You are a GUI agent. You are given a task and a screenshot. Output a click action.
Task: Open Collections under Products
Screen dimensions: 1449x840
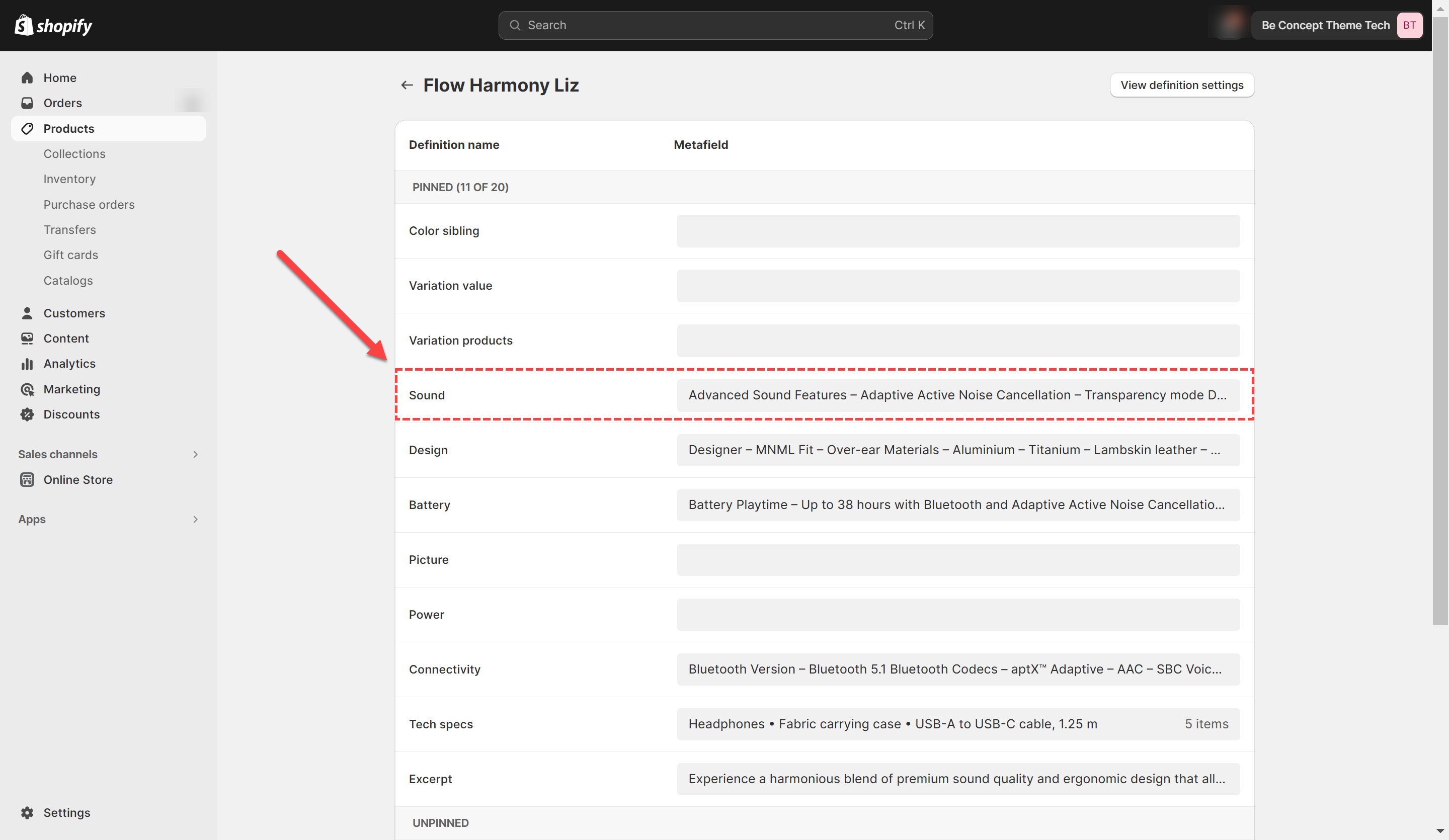[75, 153]
